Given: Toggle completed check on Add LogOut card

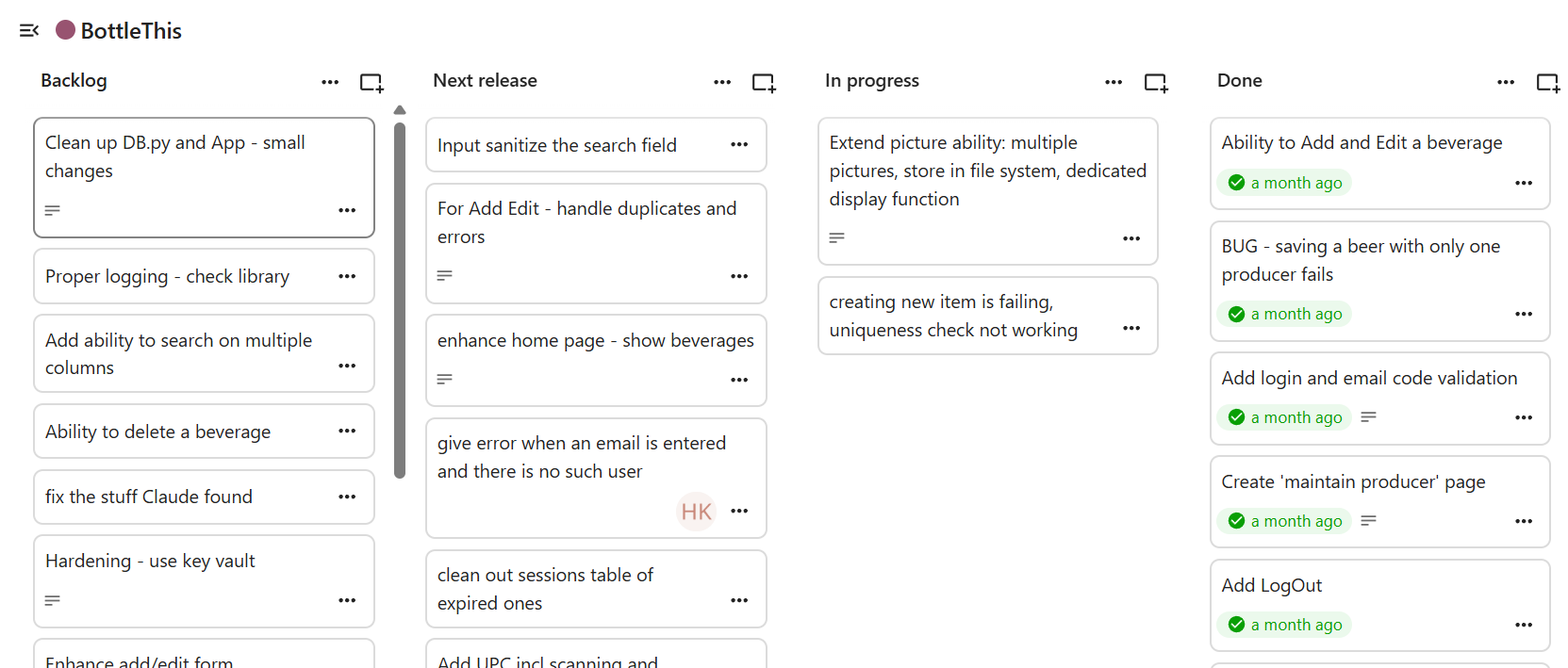Looking at the screenshot, I should tap(1237, 625).
